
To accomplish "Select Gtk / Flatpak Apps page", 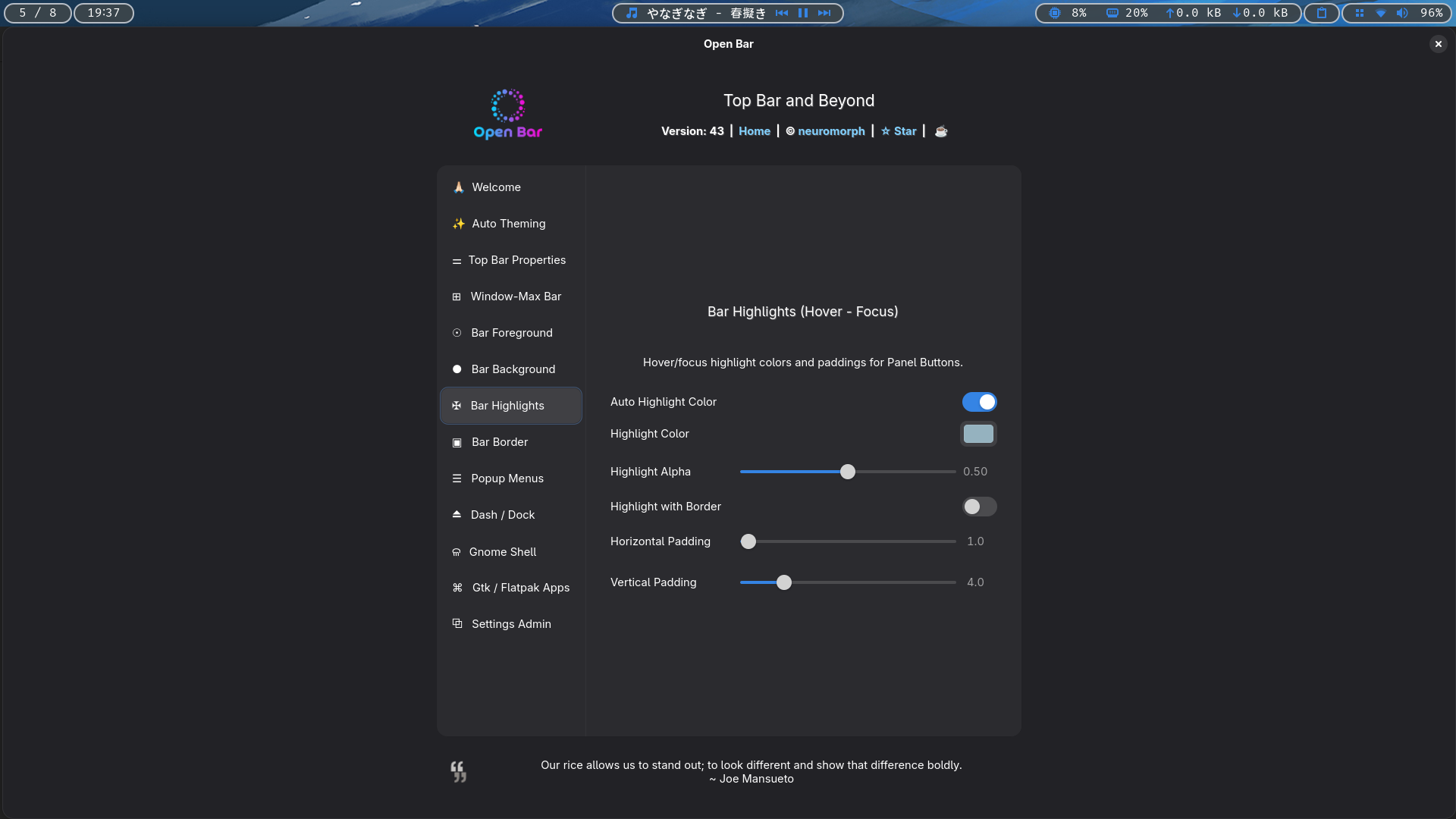I will click(520, 588).
